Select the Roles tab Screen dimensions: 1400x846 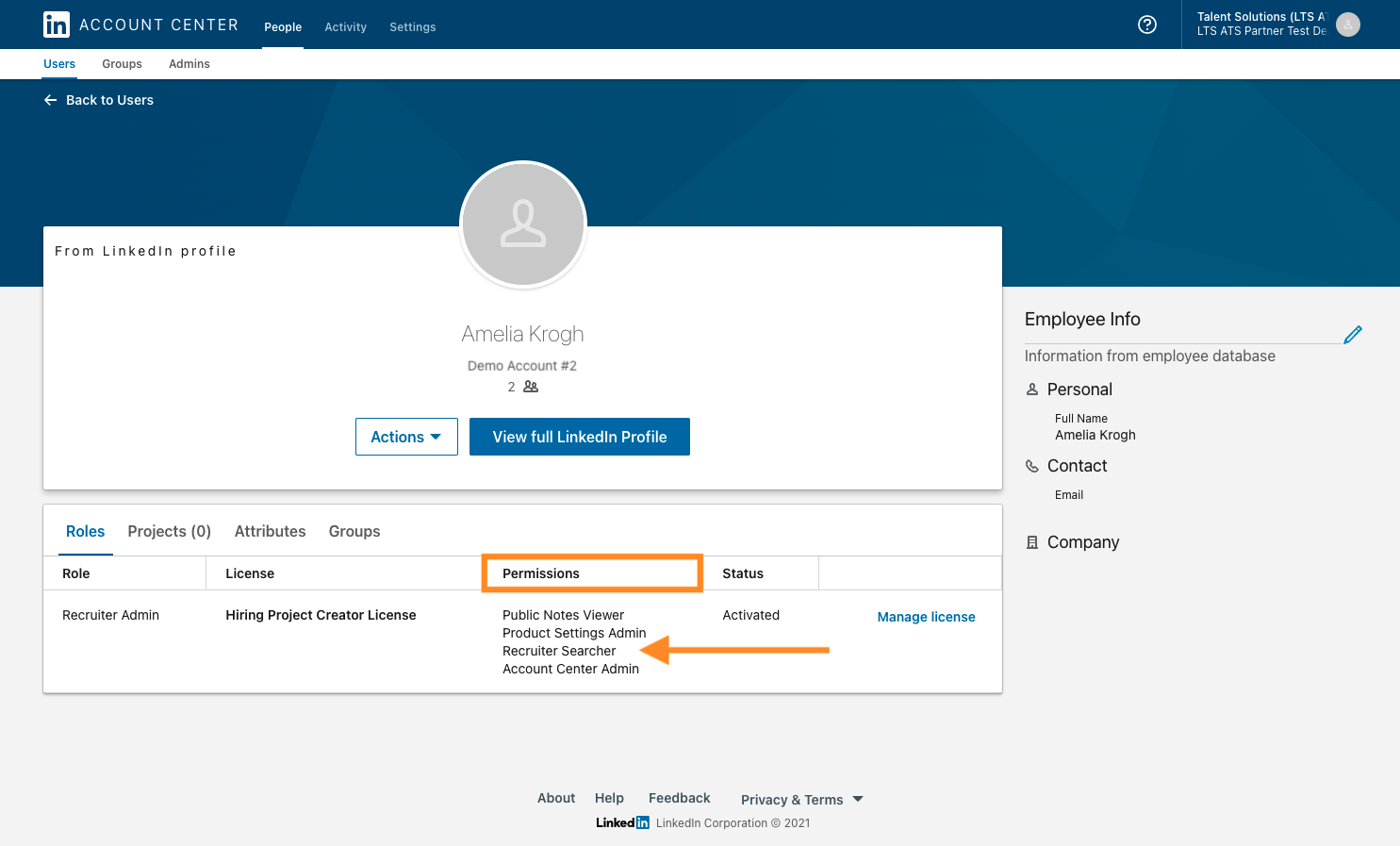tap(86, 532)
